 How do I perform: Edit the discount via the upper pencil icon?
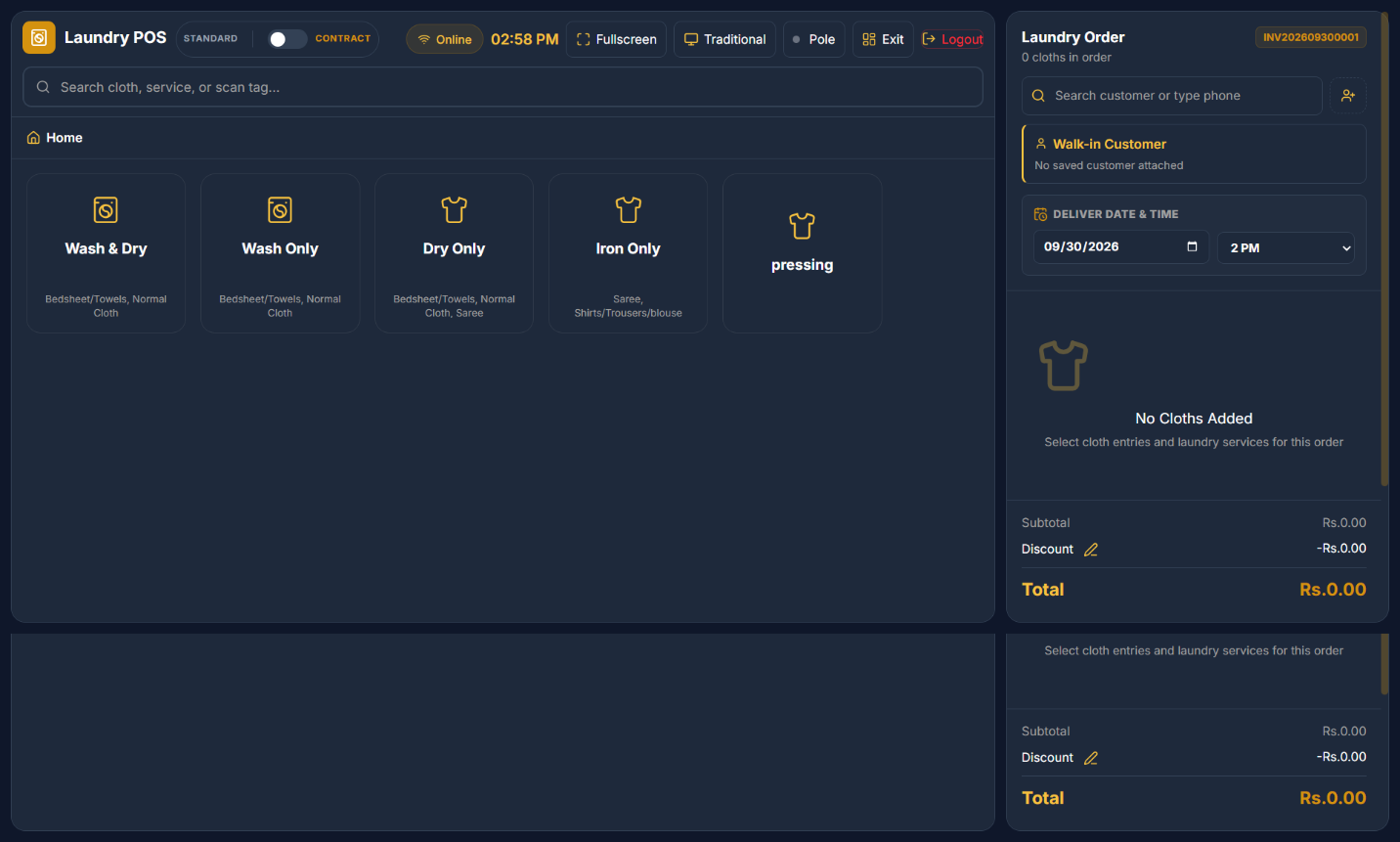pos(1091,550)
